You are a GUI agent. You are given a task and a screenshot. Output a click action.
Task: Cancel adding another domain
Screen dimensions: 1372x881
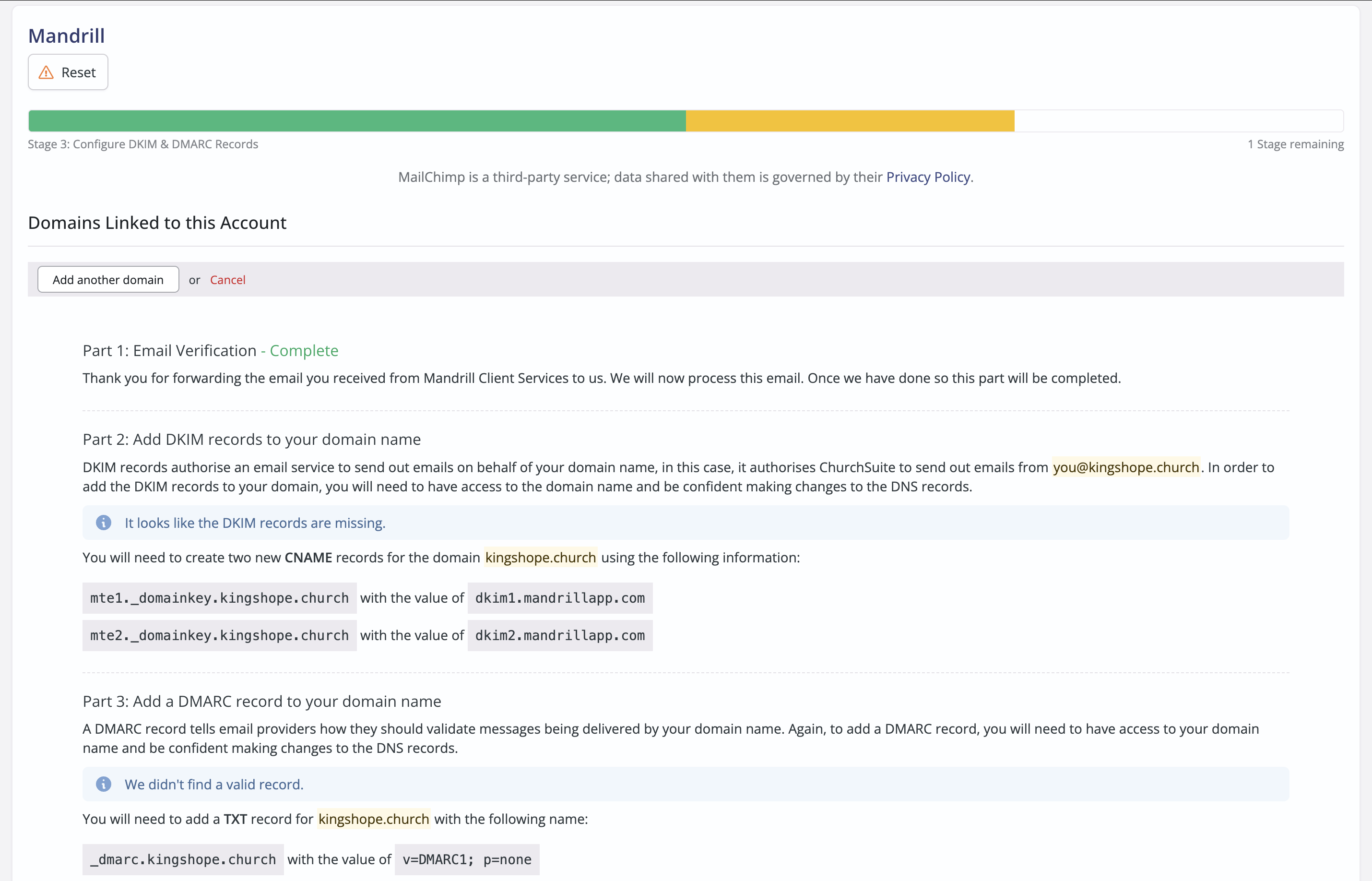[x=227, y=280]
